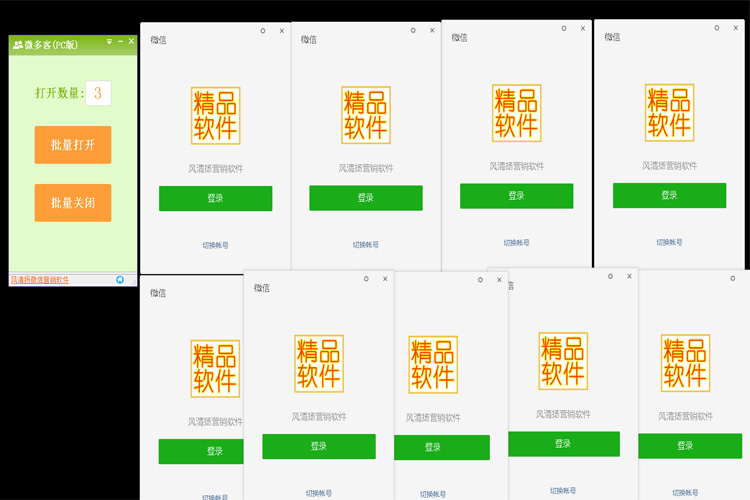Focus the 打开数量 number input field
Image resolution: width=750 pixels, height=500 pixels.
(x=98, y=93)
